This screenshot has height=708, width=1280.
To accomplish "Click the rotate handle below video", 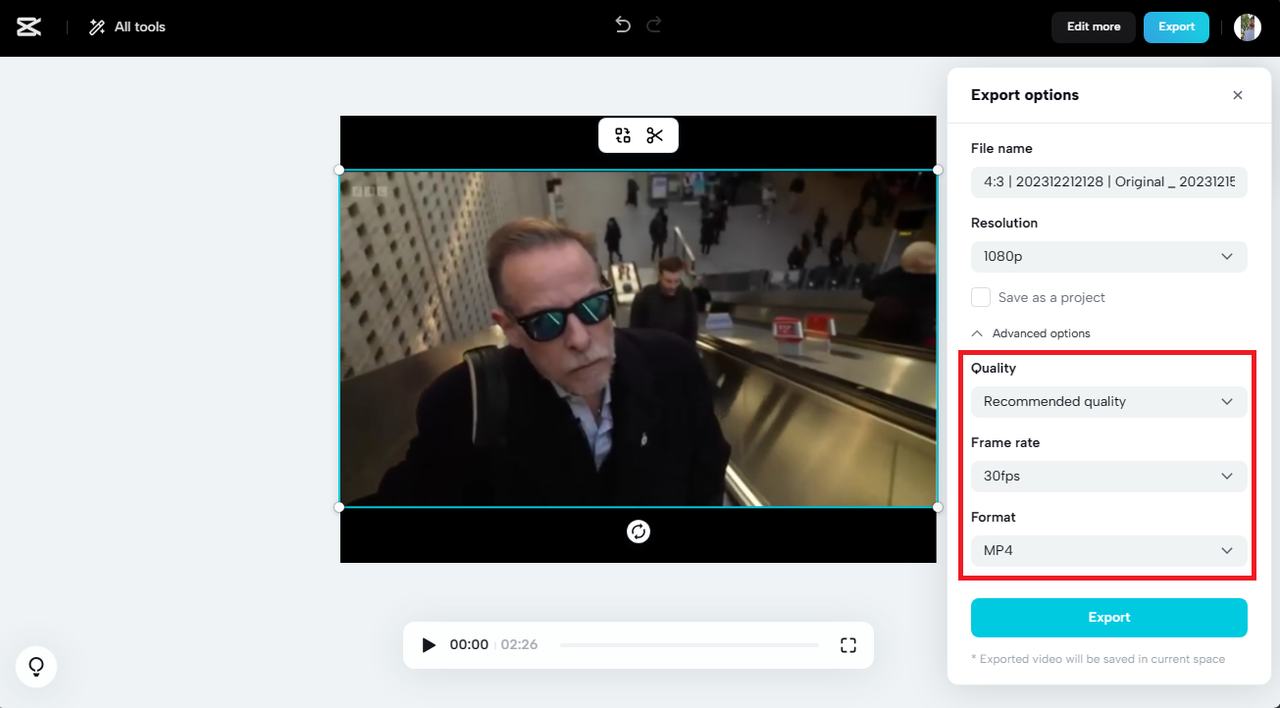I will [x=638, y=531].
